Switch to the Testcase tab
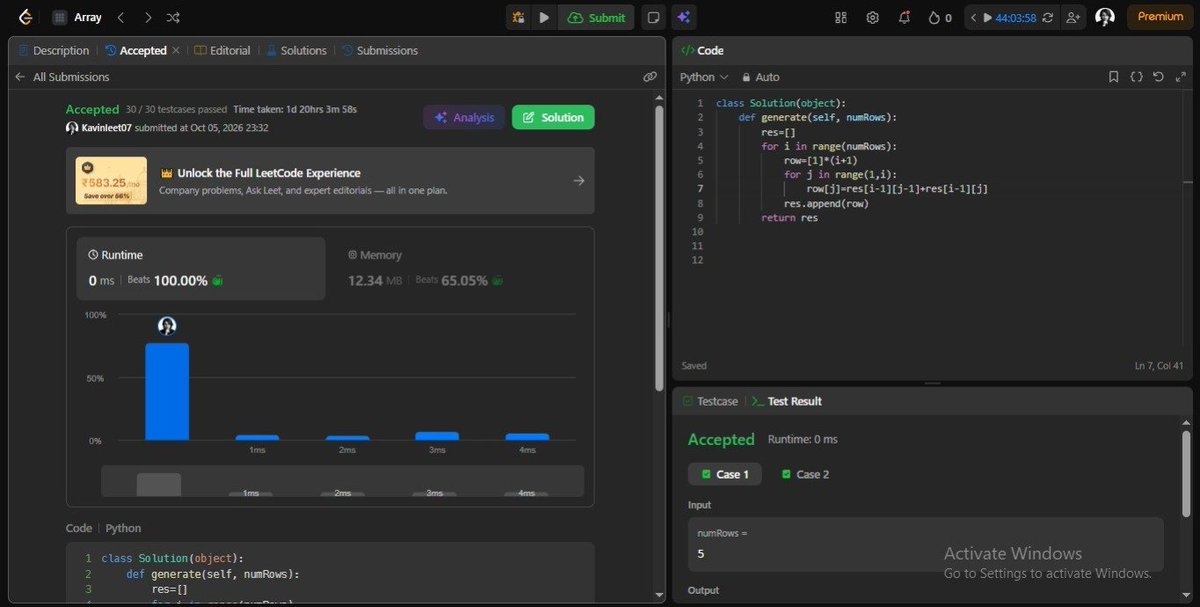The width and height of the screenshot is (1200, 607). pos(711,401)
